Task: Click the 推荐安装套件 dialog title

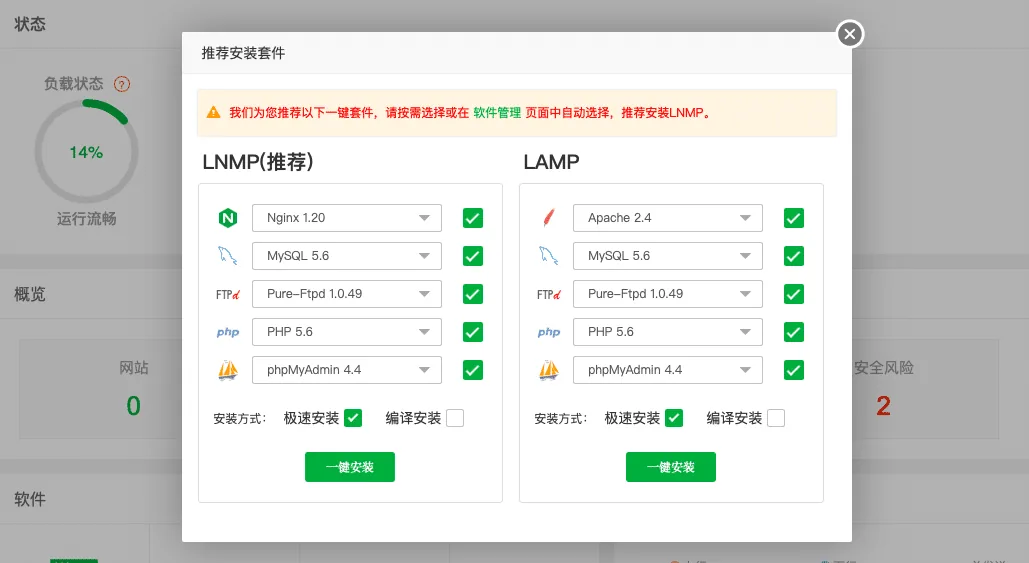Action: coord(243,53)
